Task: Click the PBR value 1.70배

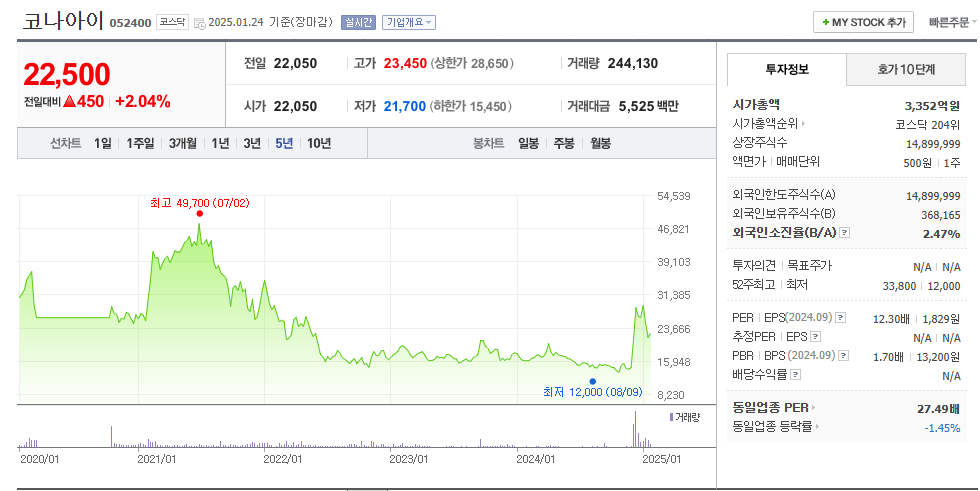Action: [888, 357]
